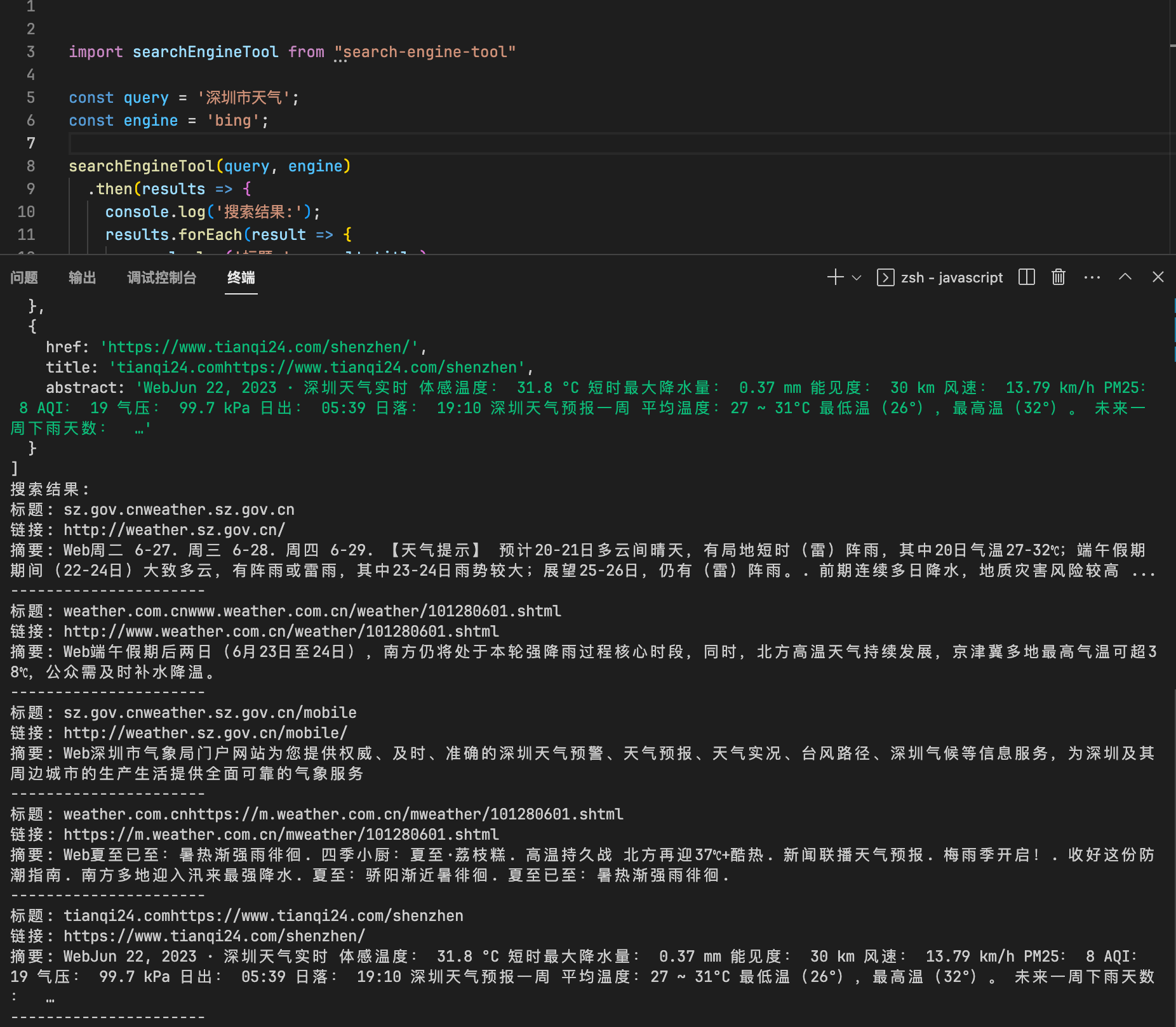Click the results.forEach code line
This screenshot has height=1027, width=1176.
[x=229, y=235]
